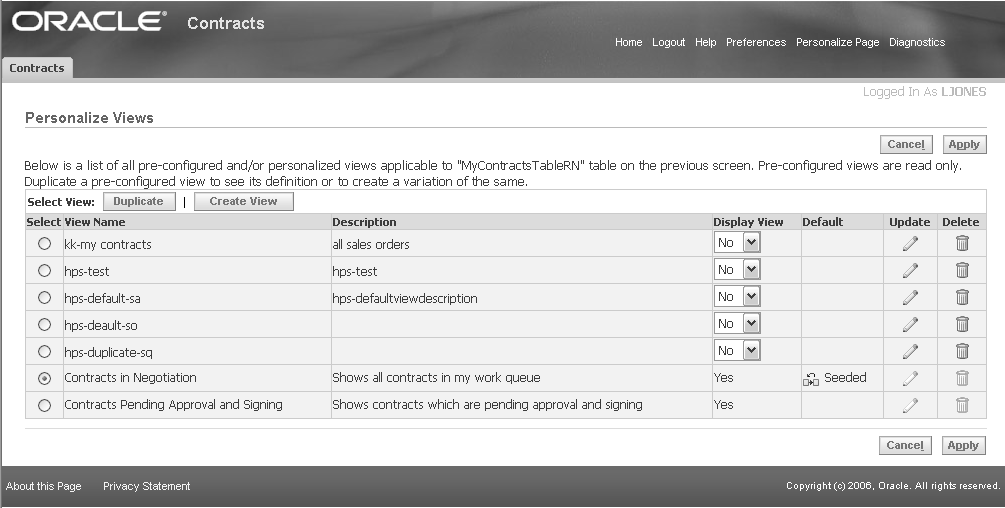Screen dimensions: 1005x508
Task: Click update pencil for hps-duplicate-sq
Action: pyautogui.click(x=910, y=351)
